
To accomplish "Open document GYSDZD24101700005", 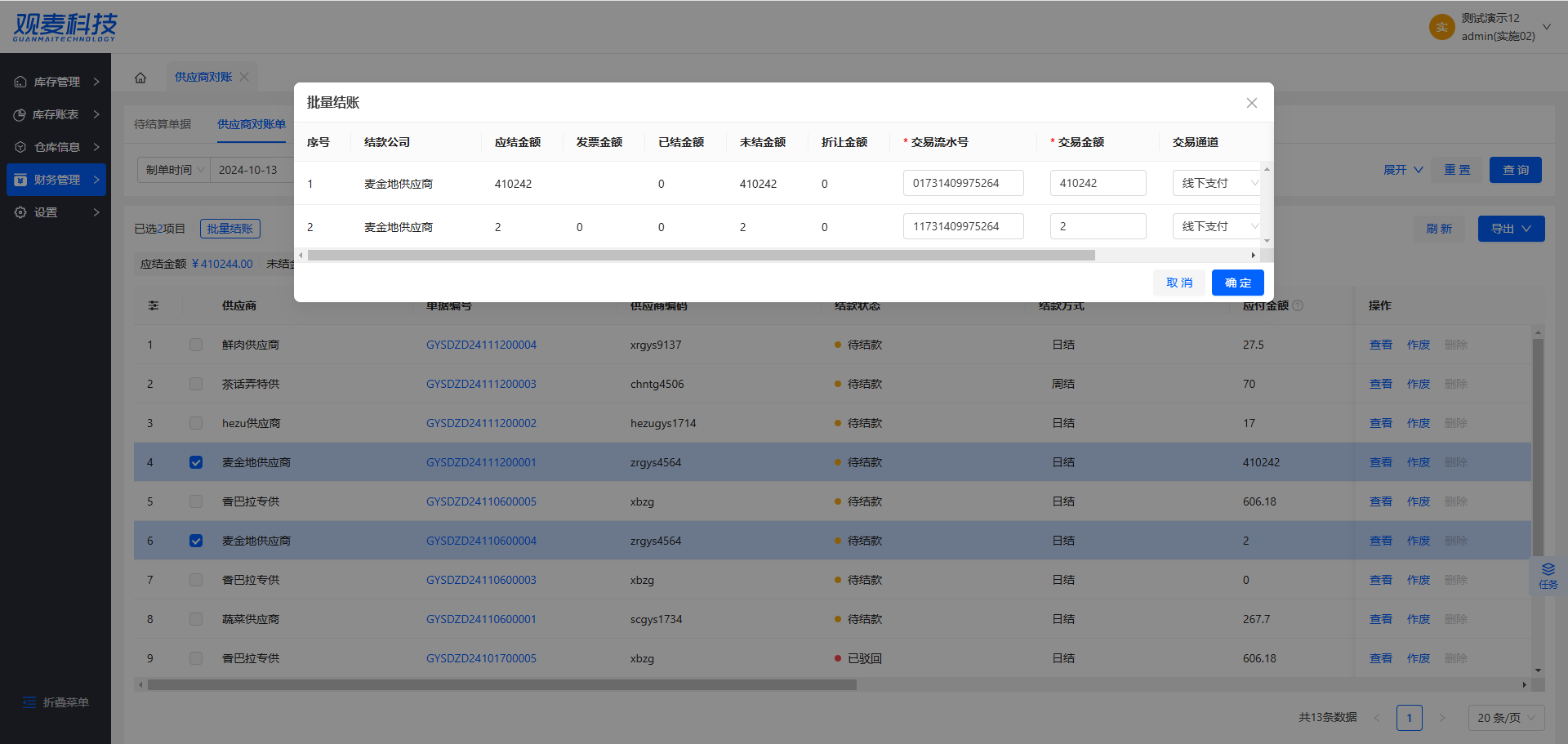I will click(481, 658).
